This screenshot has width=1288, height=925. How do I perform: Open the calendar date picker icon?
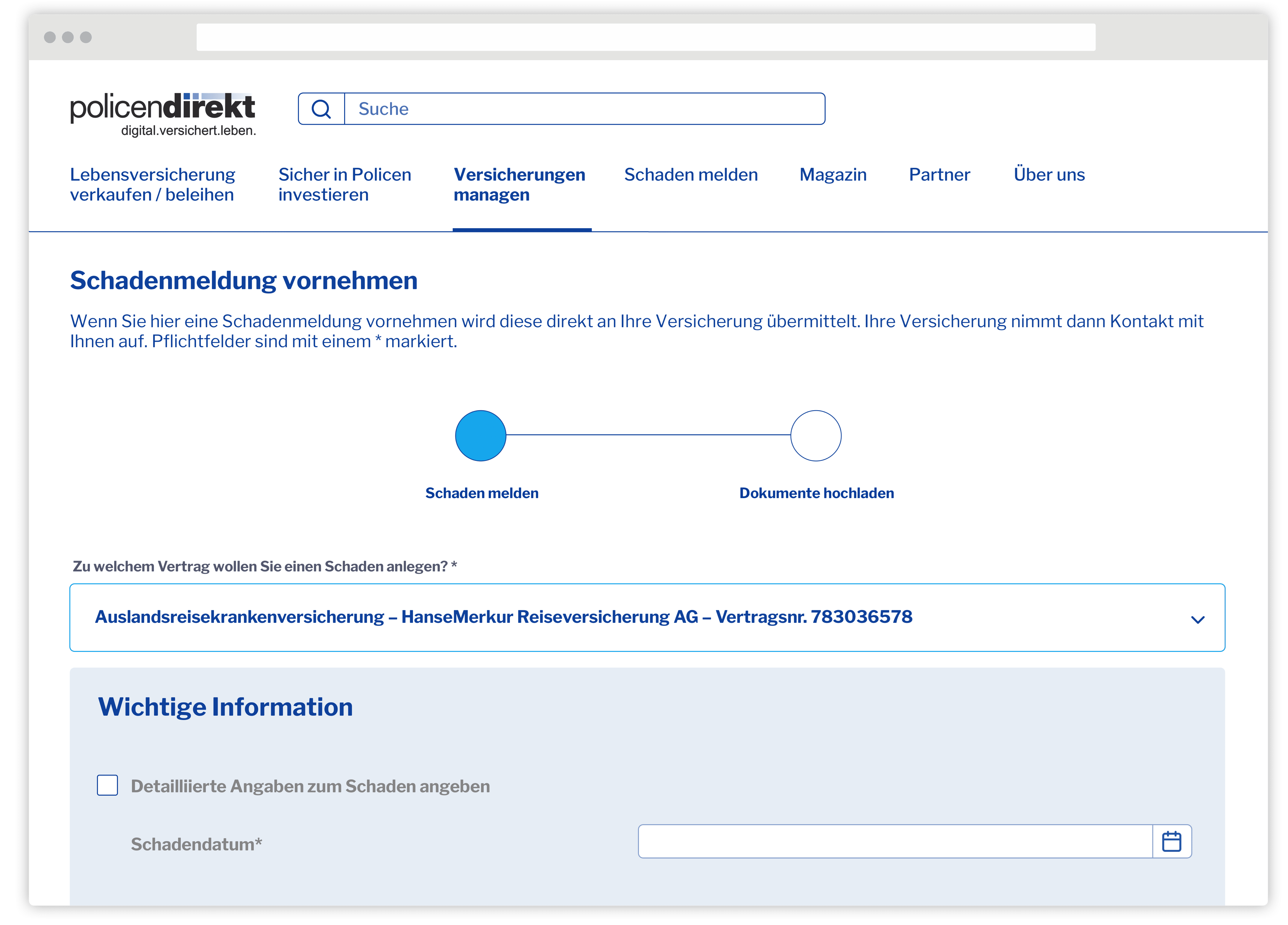(1171, 841)
